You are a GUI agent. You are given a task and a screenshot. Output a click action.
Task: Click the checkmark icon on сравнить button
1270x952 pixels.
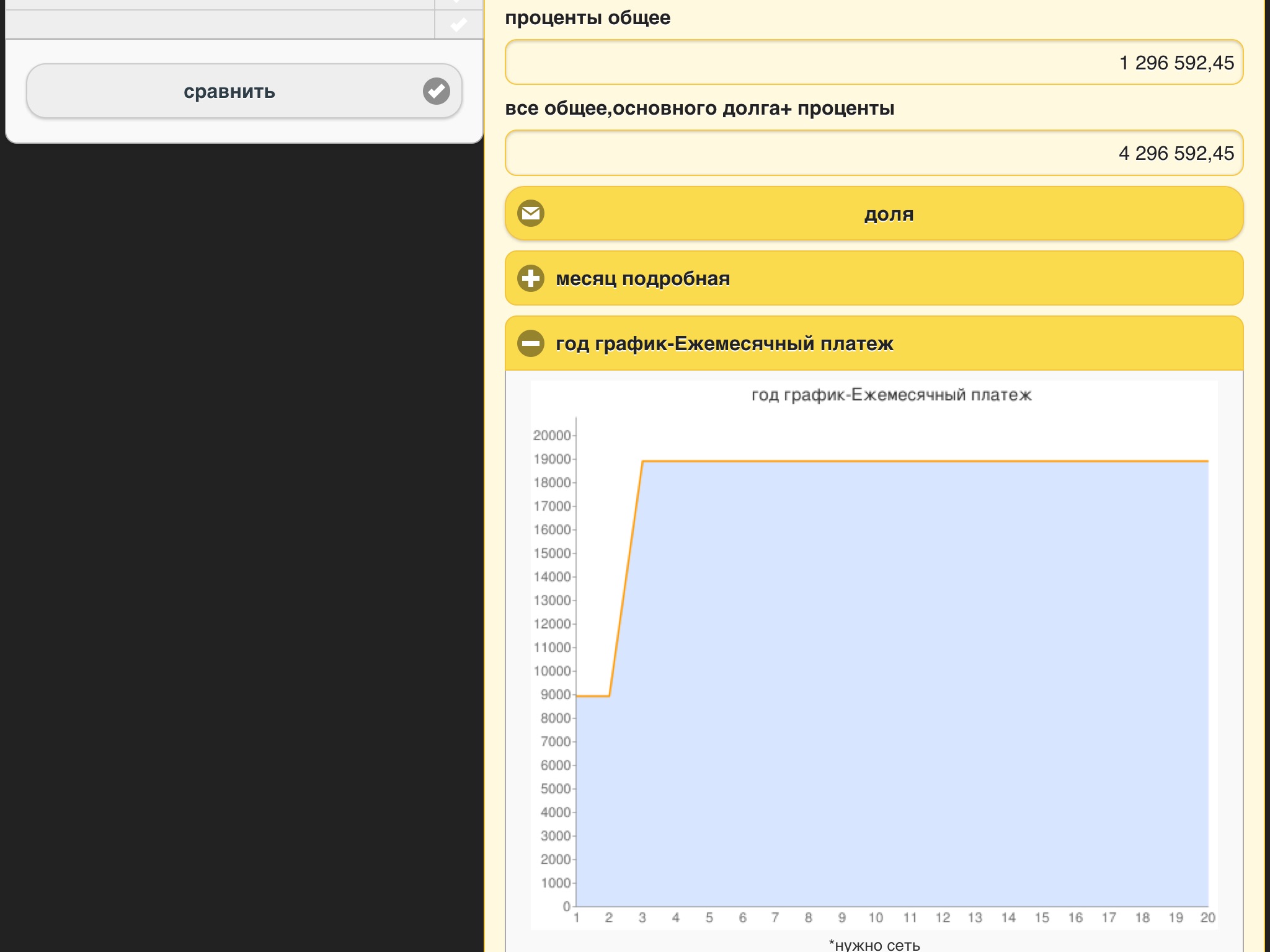pyautogui.click(x=437, y=91)
